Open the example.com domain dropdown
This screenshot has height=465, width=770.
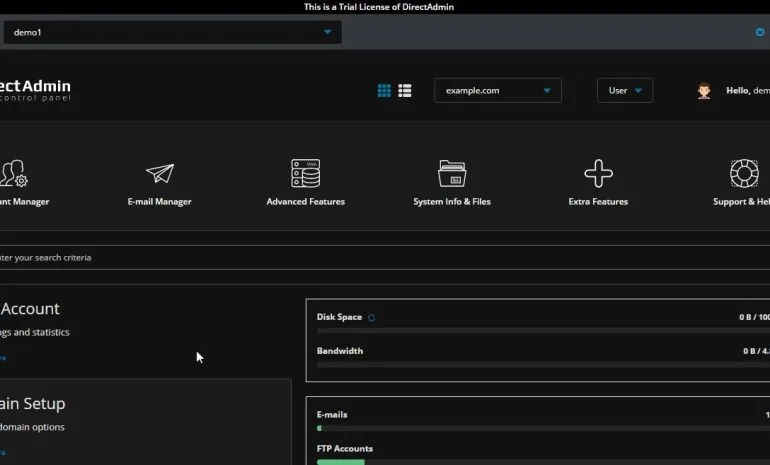pos(497,90)
